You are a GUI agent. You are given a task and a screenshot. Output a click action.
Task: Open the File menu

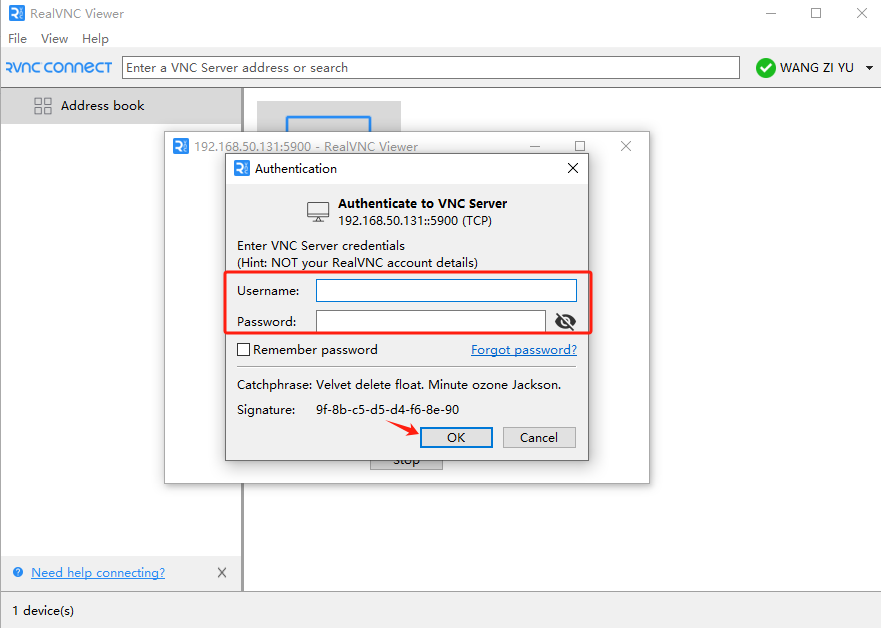click(17, 39)
